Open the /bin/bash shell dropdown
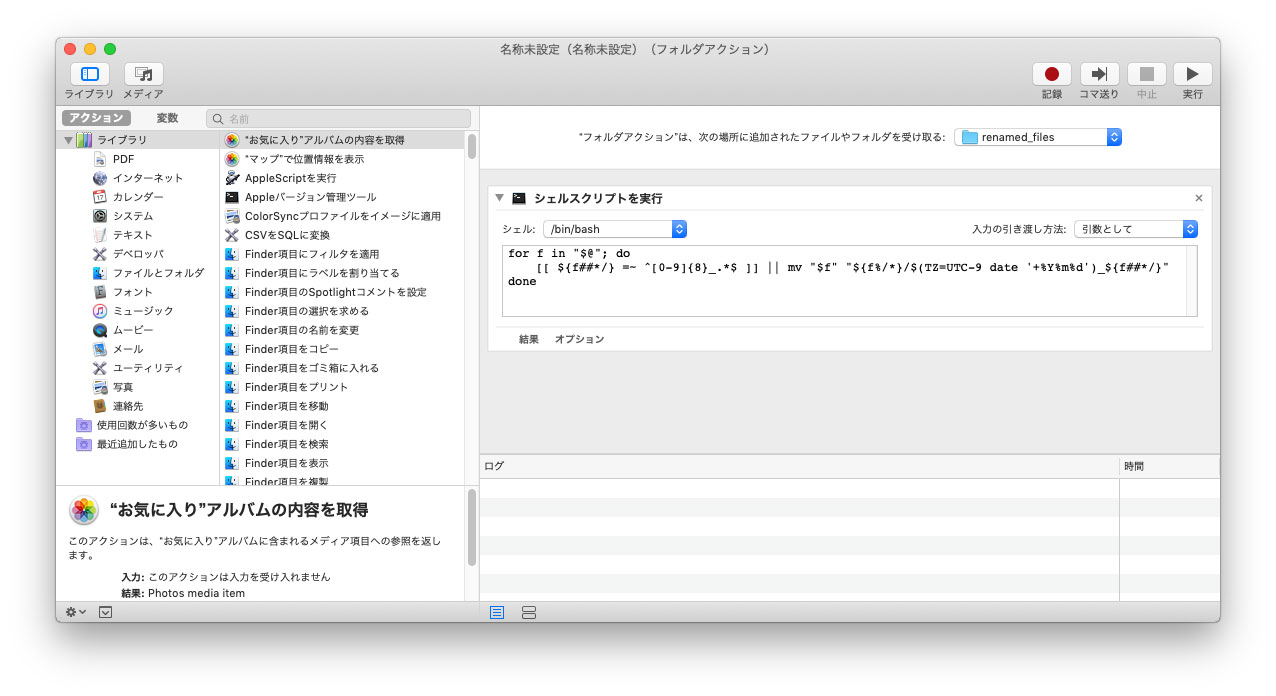 [x=615, y=229]
